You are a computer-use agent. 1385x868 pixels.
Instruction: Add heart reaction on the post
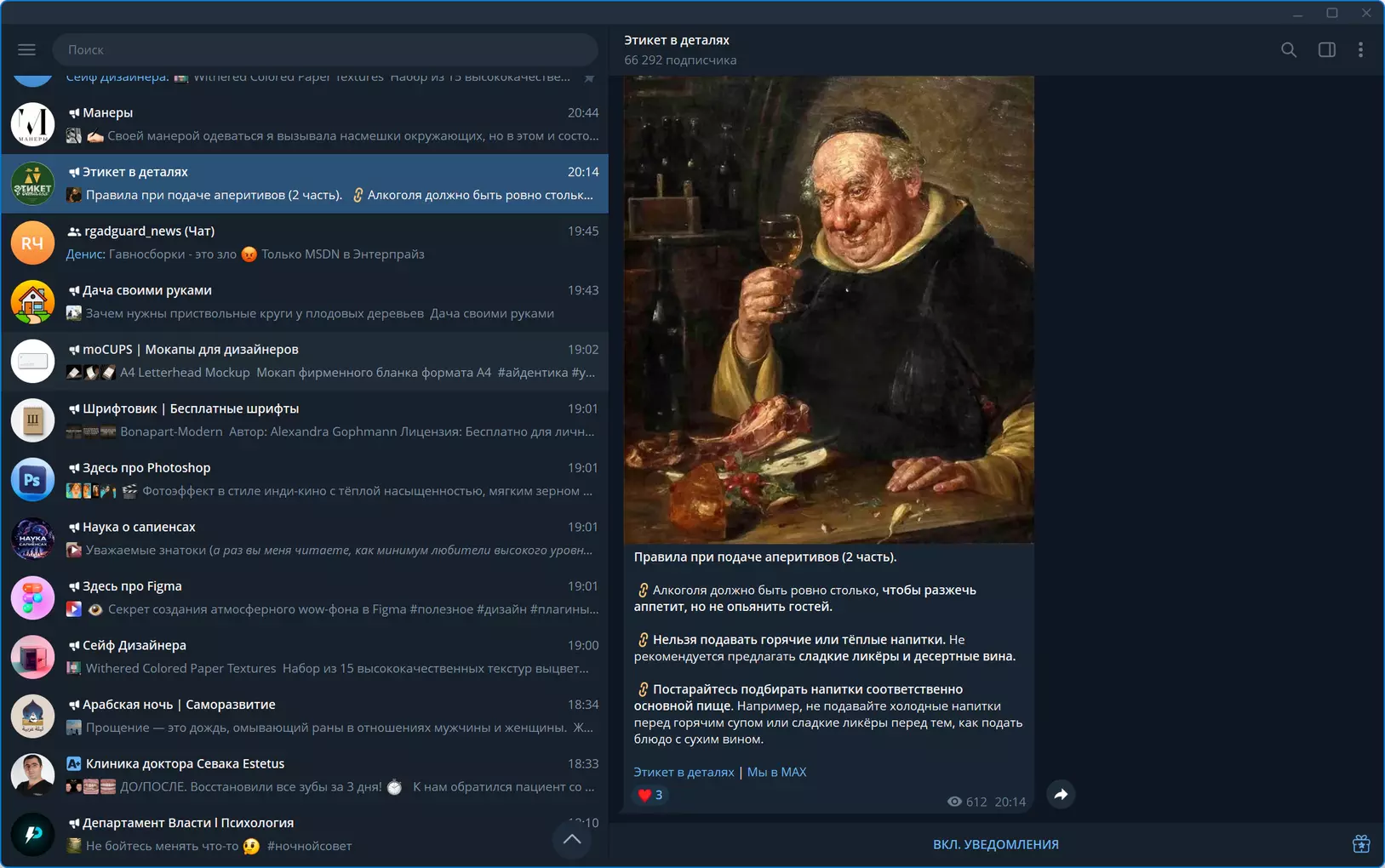[650, 795]
